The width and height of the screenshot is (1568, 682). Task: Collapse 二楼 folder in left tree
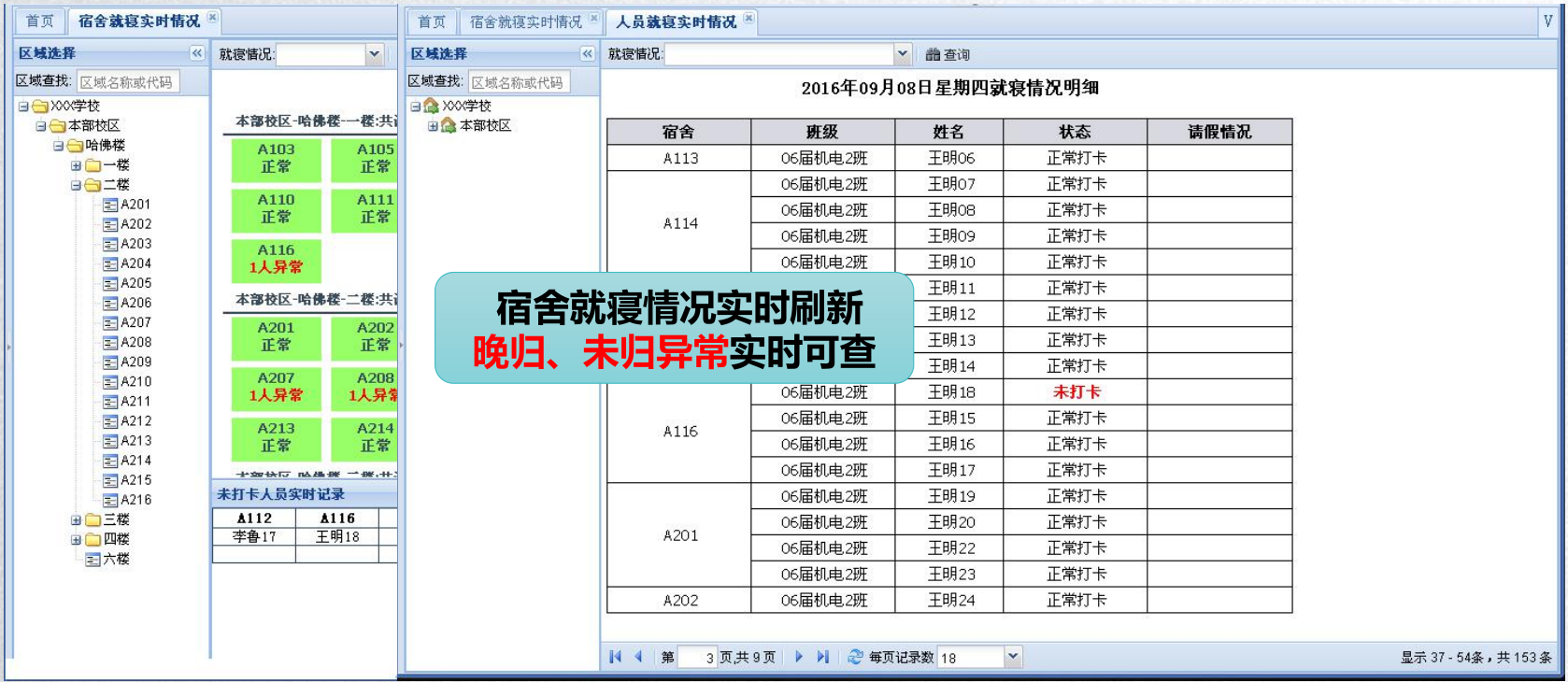click(76, 185)
